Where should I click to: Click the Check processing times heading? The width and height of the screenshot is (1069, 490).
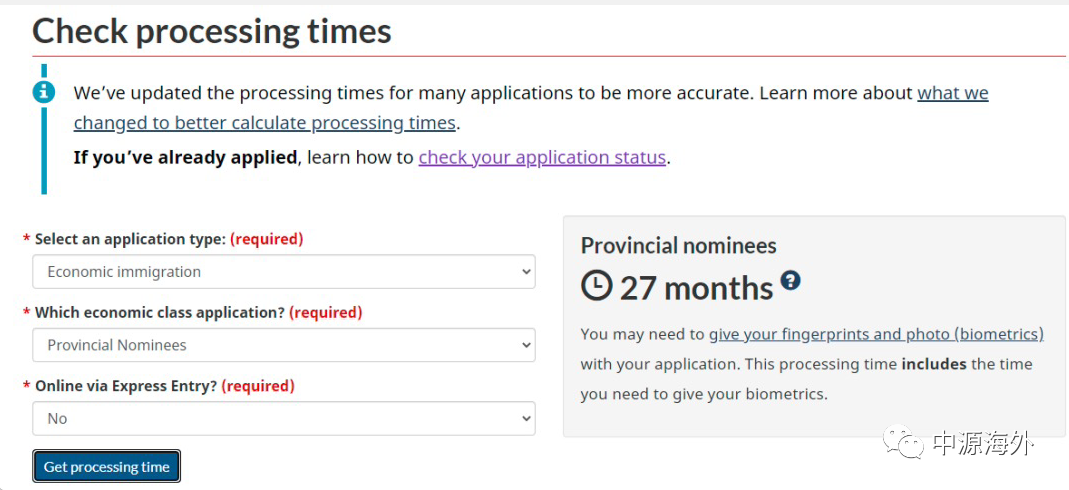point(212,32)
